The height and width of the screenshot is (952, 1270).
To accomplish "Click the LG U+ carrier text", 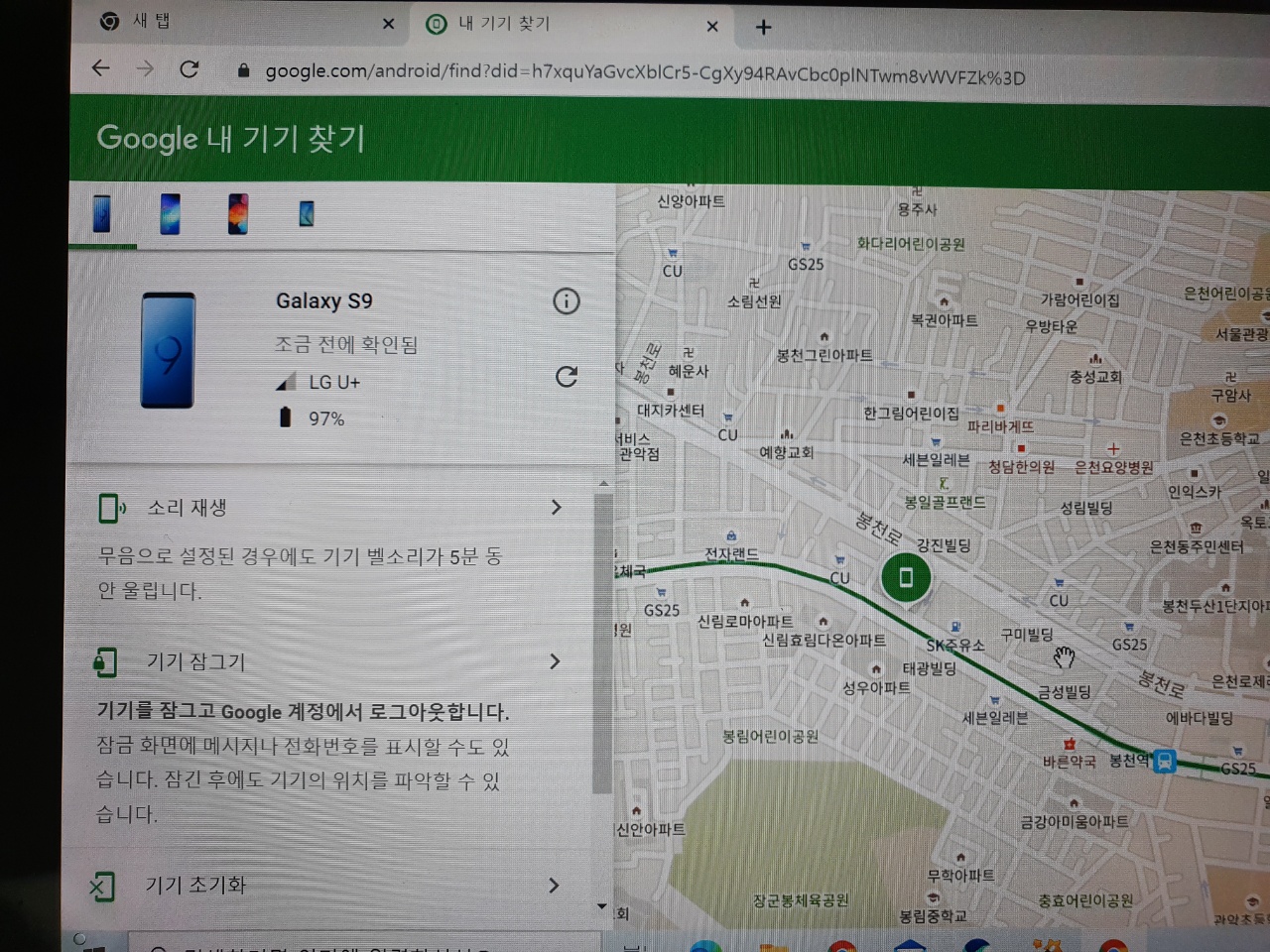I will [x=334, y=383].
